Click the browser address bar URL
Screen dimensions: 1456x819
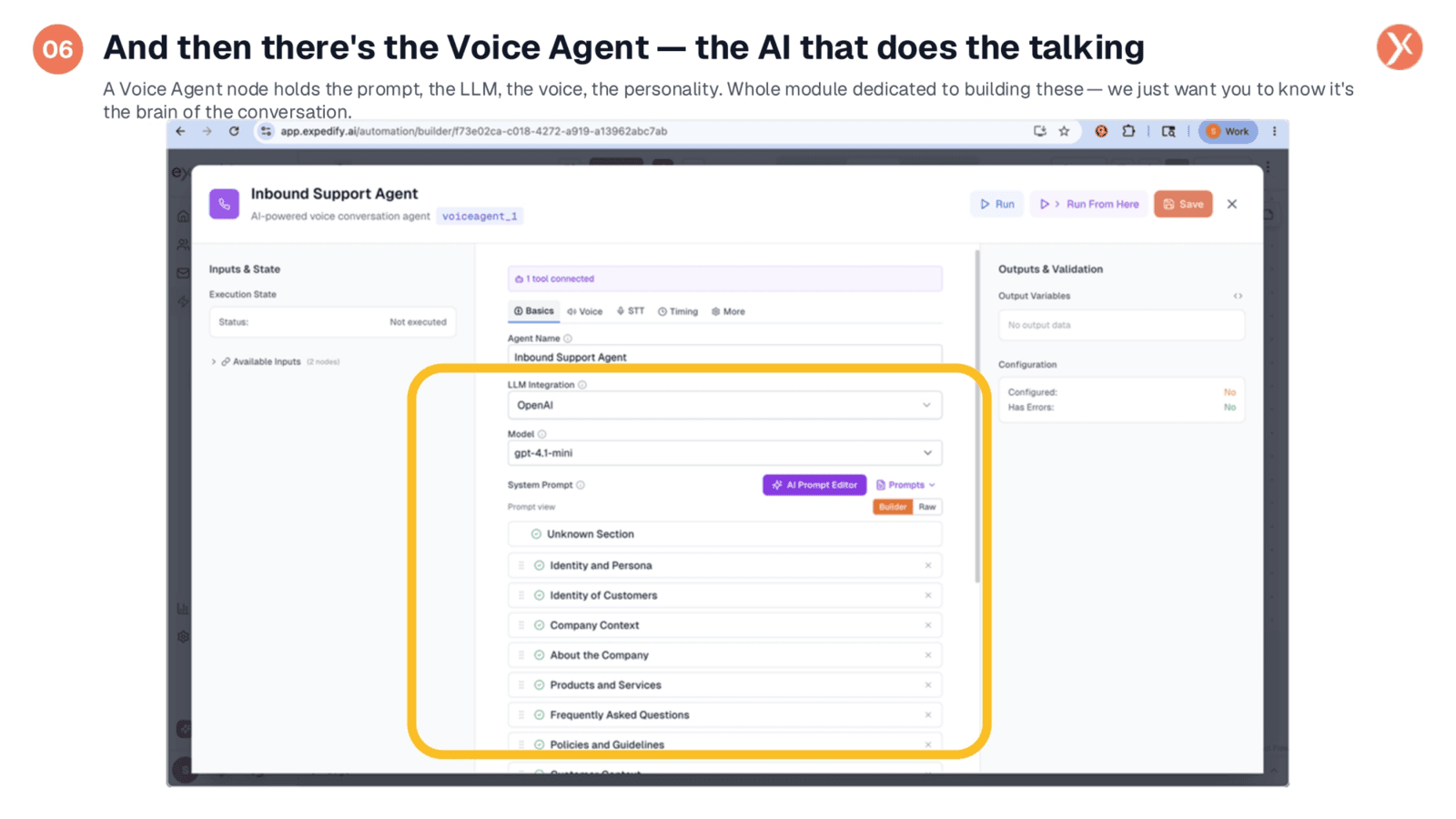[473, 131]
